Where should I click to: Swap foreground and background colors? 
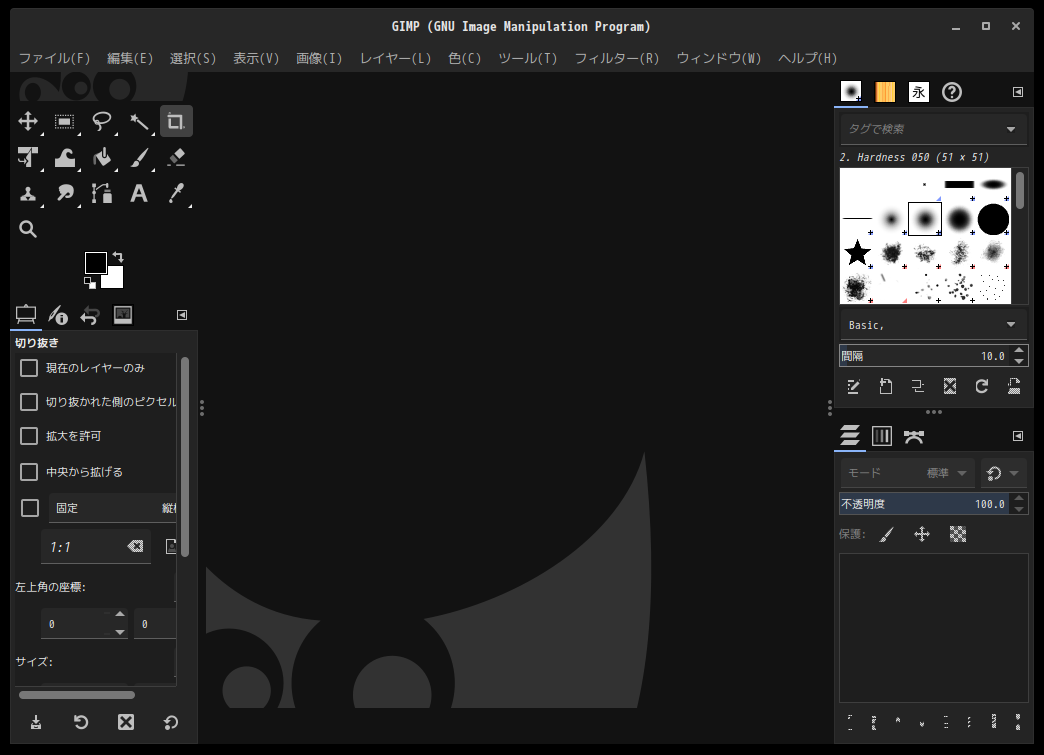coord(118,257)
